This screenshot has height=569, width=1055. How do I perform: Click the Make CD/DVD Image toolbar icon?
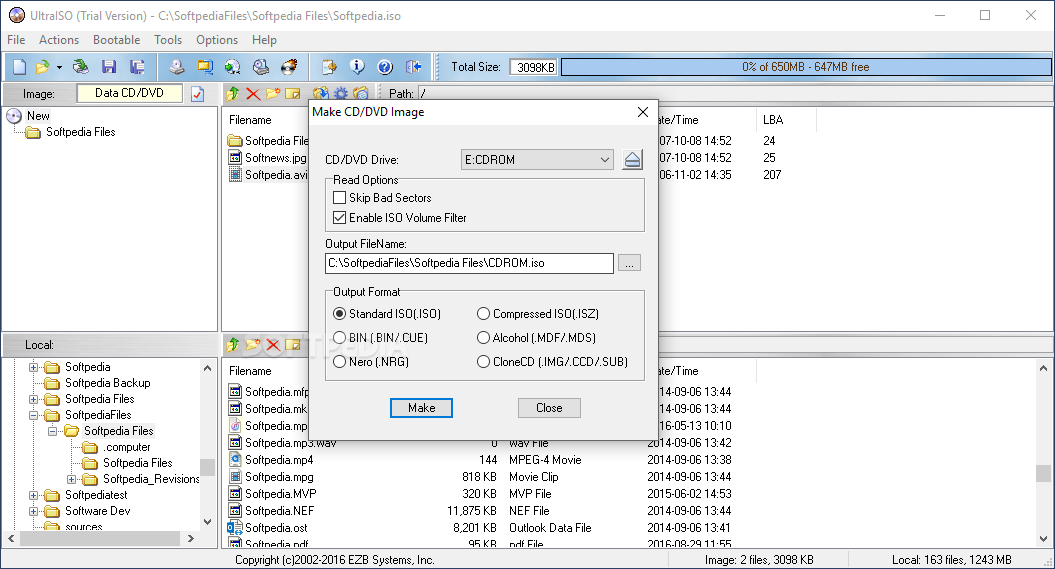pos(176,67)
